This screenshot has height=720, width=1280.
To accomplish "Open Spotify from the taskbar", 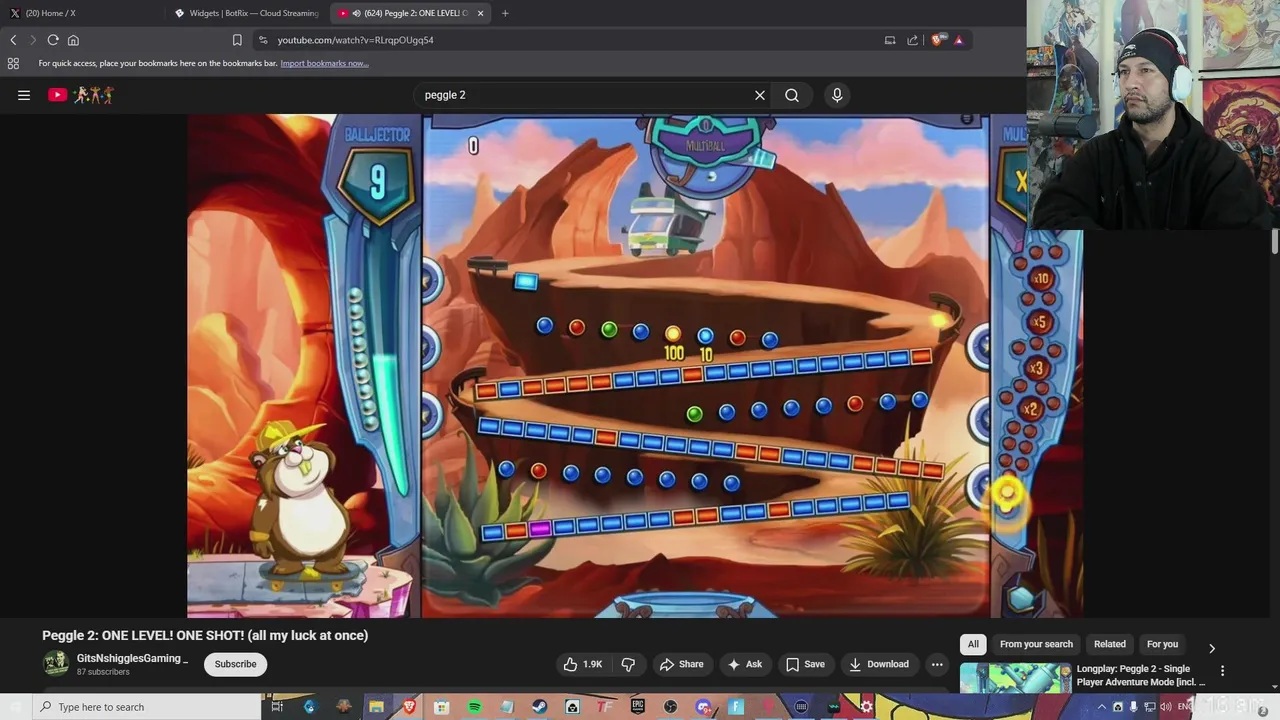I will 474,707.
